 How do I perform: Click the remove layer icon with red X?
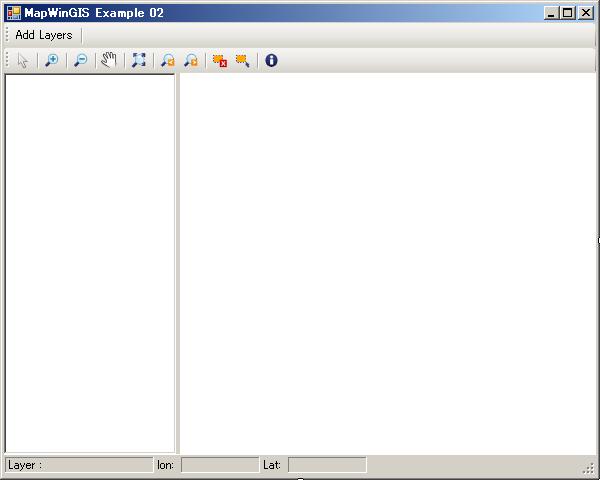point(219,60)
